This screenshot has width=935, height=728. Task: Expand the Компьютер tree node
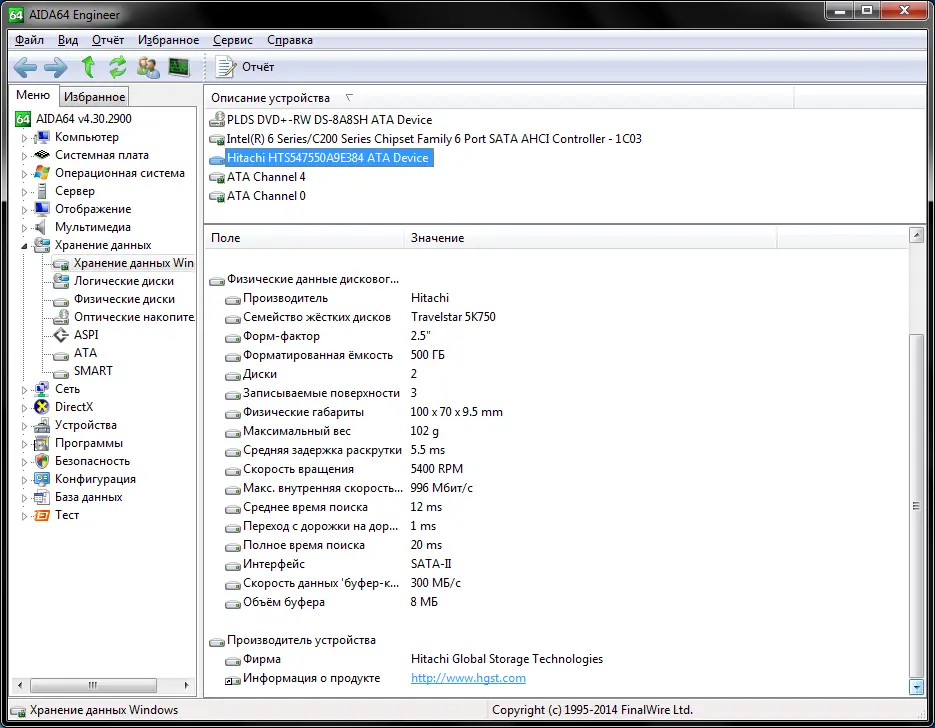pyautogui.click(x=25, y=138)
